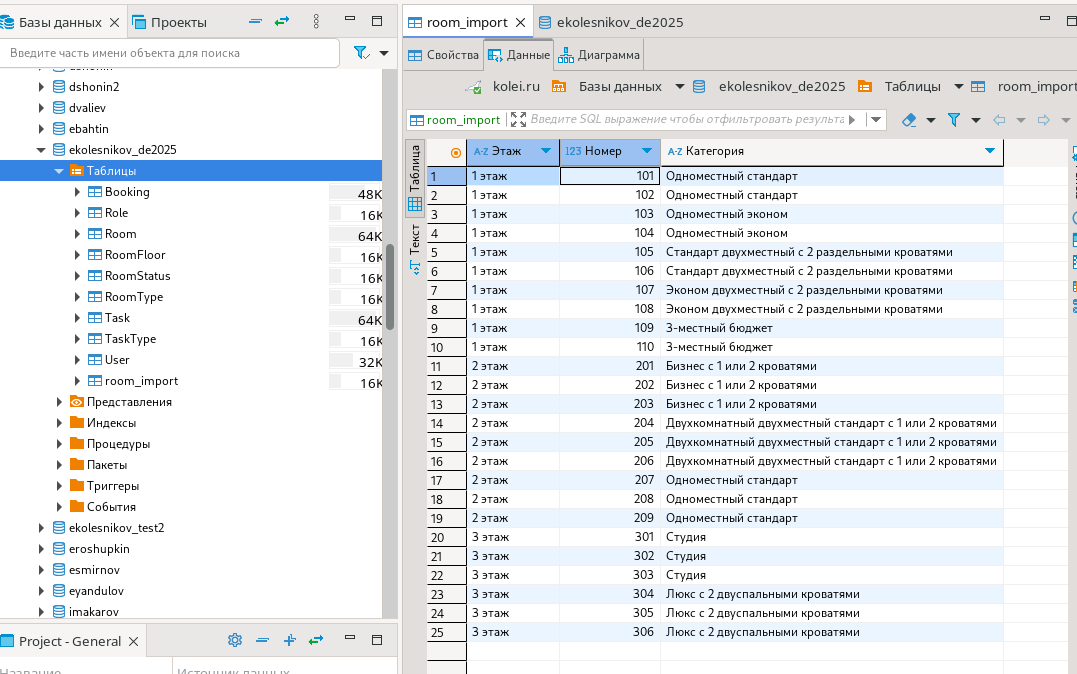Select the RoomType table in the tree
This screenshot has width=1077, height=674.
point(134,297)
